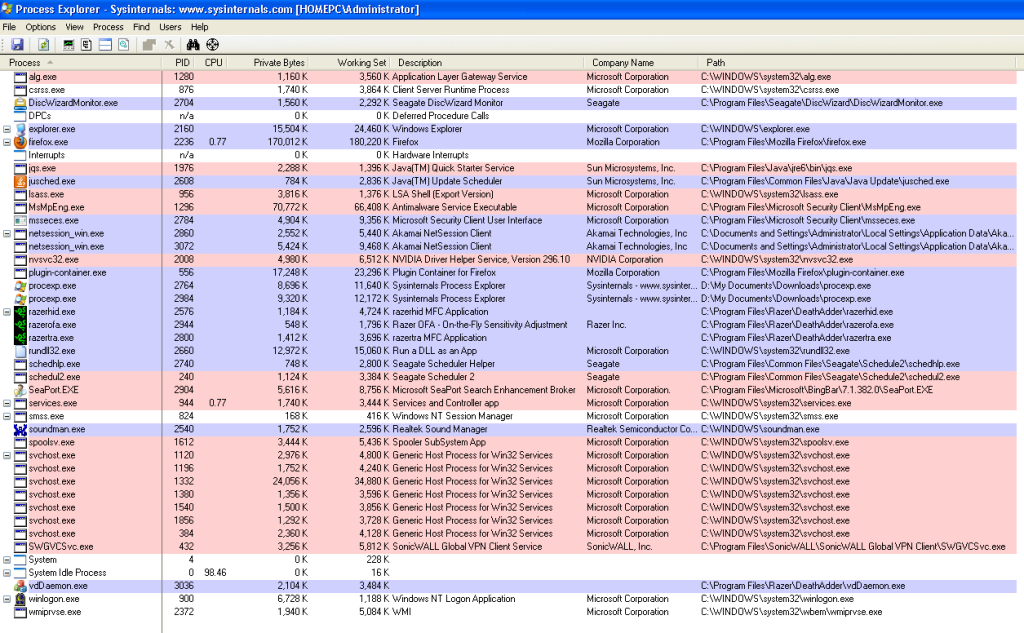Toggle the Show Lower Pane toolbar icon
The width and height of the screenshot is (1024, 633).
tap(104, 45)
